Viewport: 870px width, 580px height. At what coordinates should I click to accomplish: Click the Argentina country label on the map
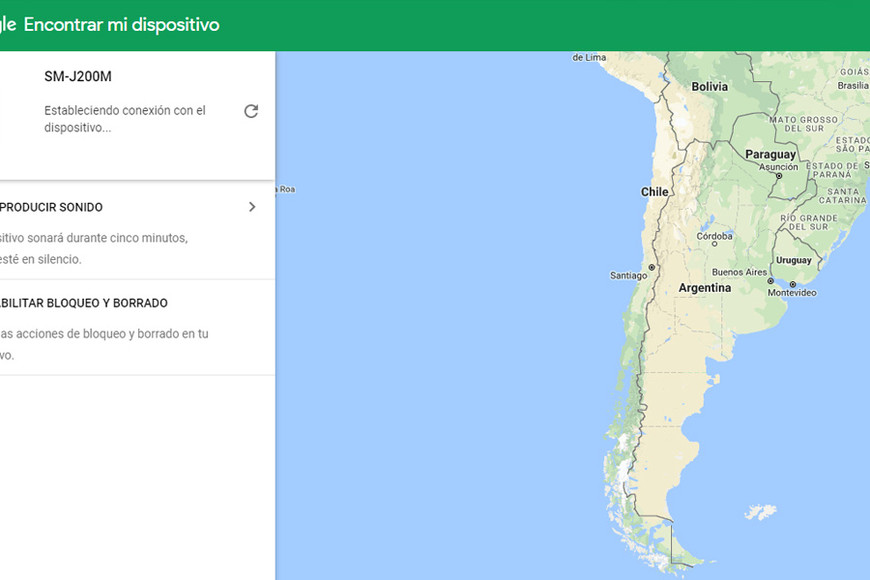click(x=704, y=288)
